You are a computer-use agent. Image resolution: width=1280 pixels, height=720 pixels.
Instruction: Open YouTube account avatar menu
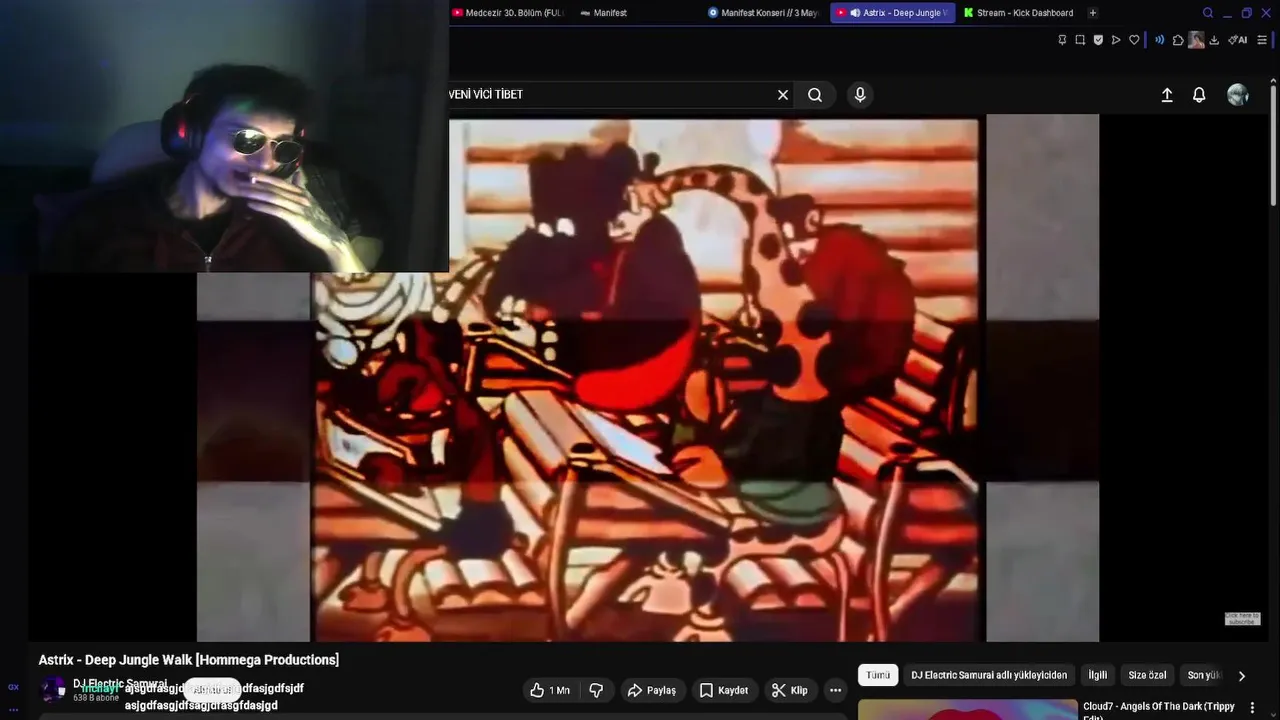pos(1238,95)
